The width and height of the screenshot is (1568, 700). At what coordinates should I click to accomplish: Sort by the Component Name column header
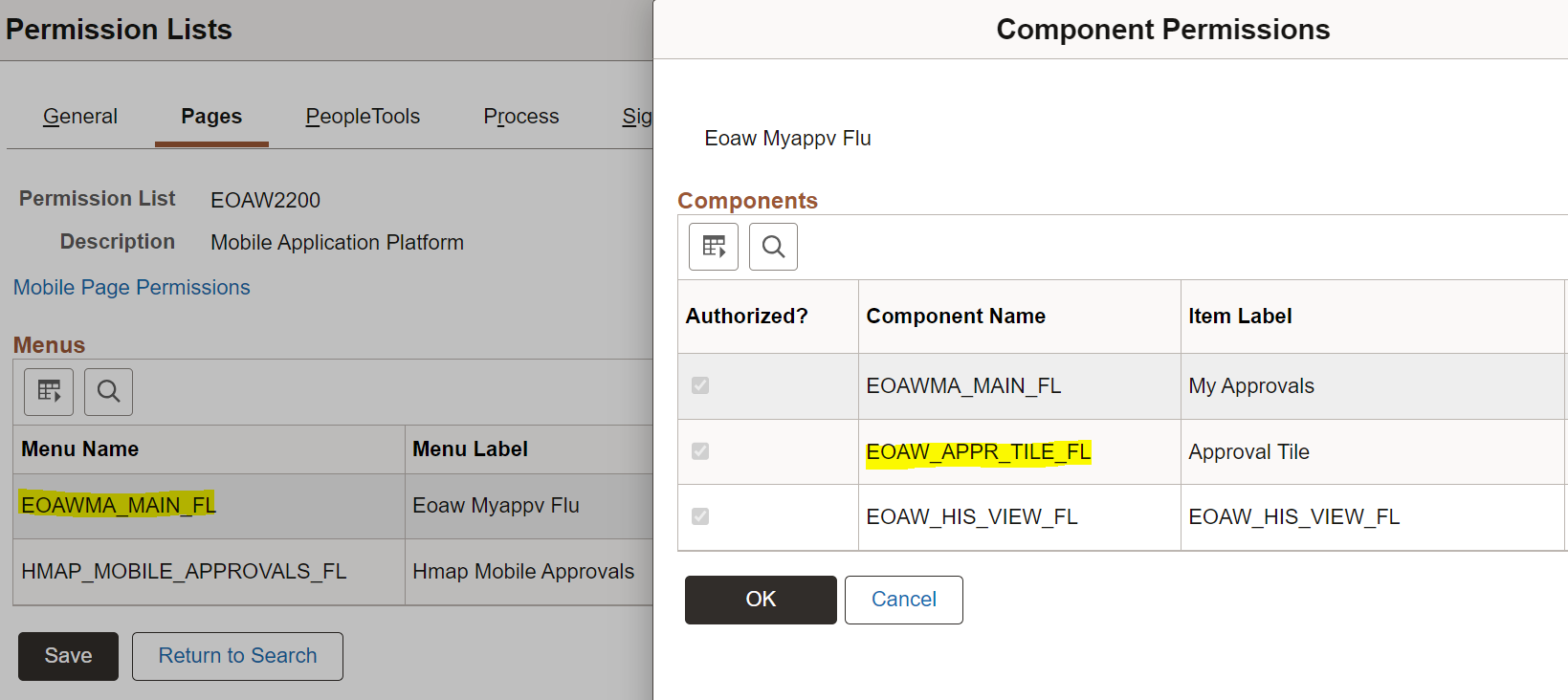click(956, 317)
